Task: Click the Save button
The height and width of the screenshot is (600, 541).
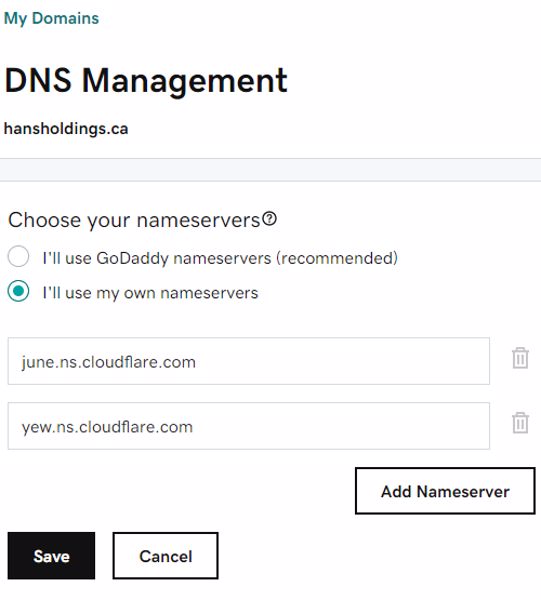Action: tap(51, 556)
